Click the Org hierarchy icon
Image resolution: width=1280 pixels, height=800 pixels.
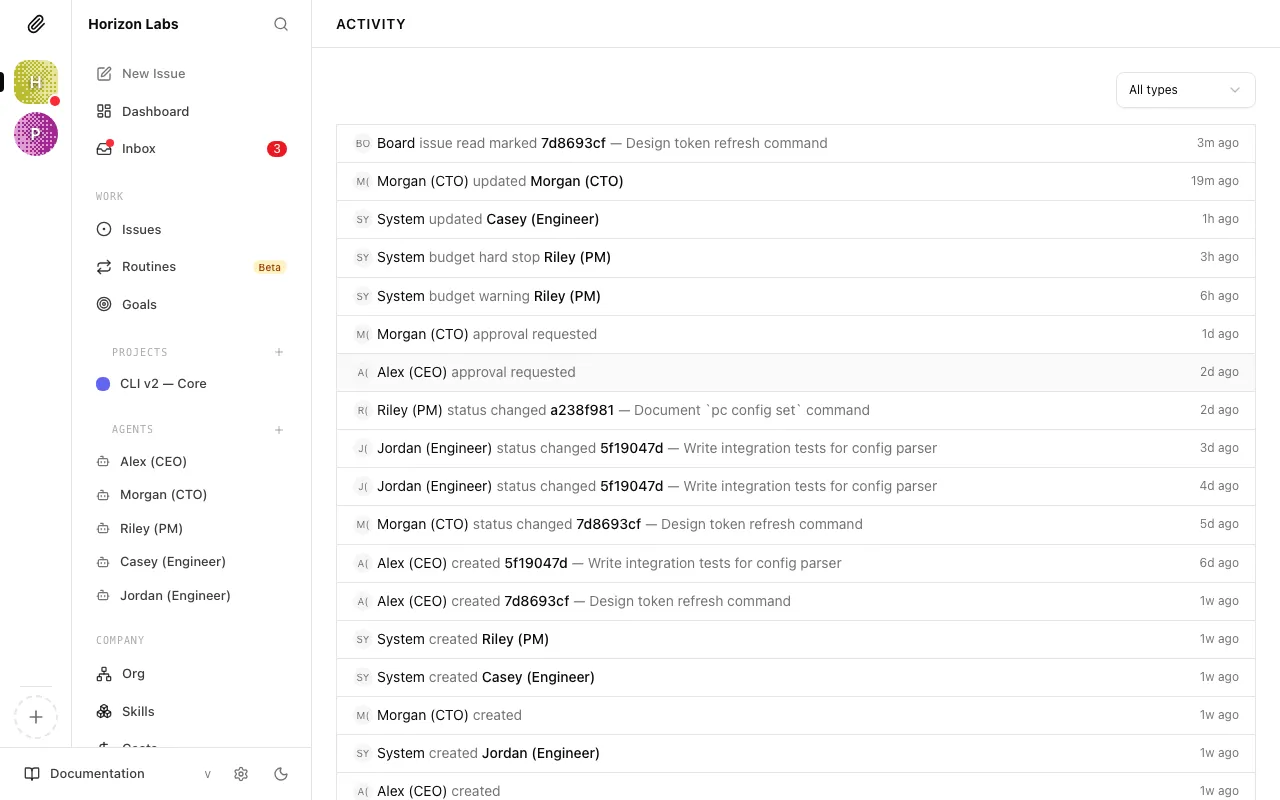(104, 674)
